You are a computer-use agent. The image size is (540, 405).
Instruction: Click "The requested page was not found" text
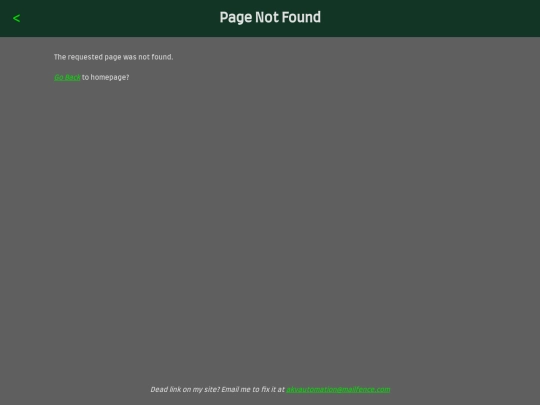pyautogui.click(x=113, y=57)
